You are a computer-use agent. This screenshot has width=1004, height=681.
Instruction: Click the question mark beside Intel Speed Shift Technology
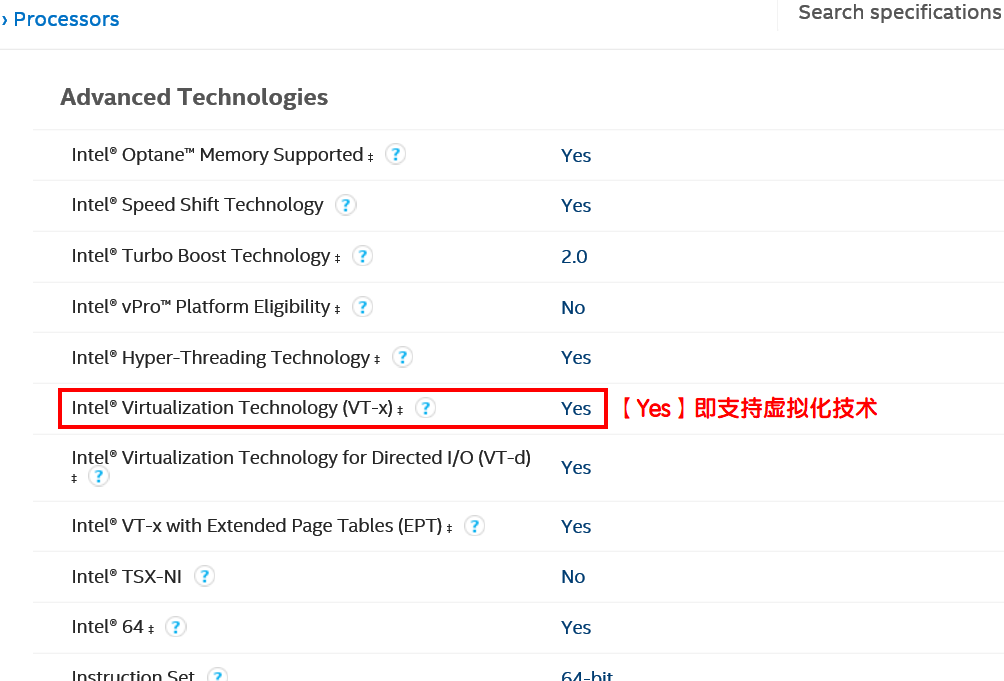click(345, 204)
